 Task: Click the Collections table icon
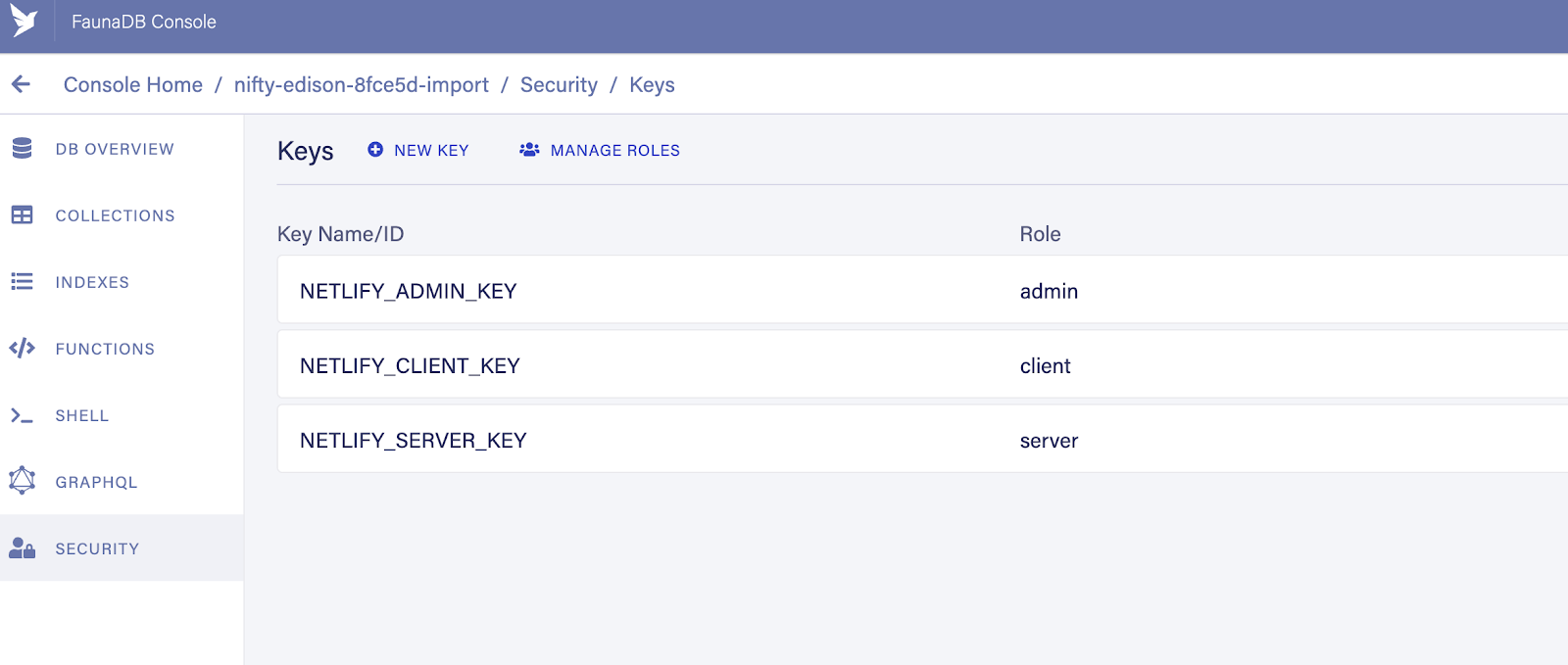click(x=22, y=214)
